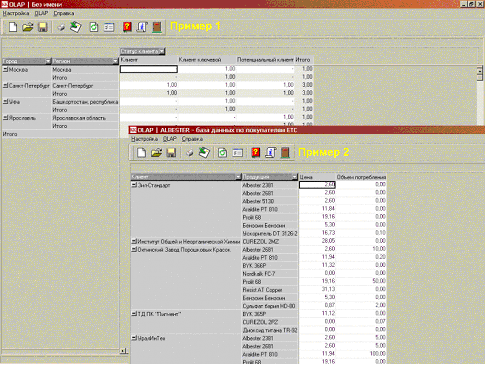486x365 pixels.
Task: Open the Справка menu in the ALBESTER window
Action: [x=192, y=139]
